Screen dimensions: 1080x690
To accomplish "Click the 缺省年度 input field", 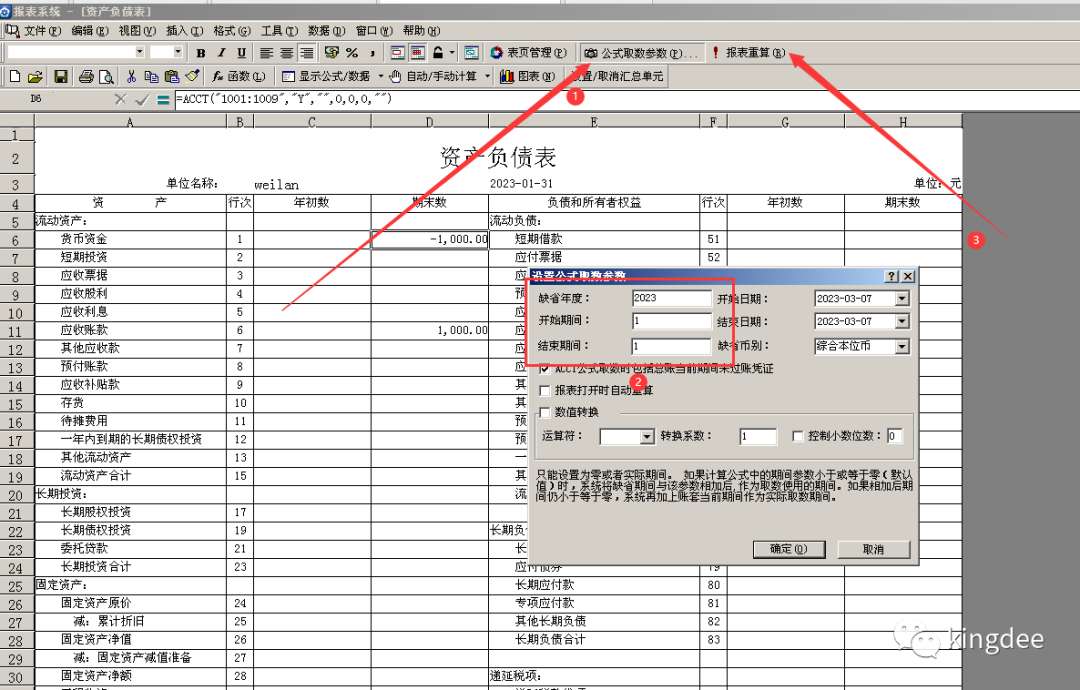I will pos(671,298).
